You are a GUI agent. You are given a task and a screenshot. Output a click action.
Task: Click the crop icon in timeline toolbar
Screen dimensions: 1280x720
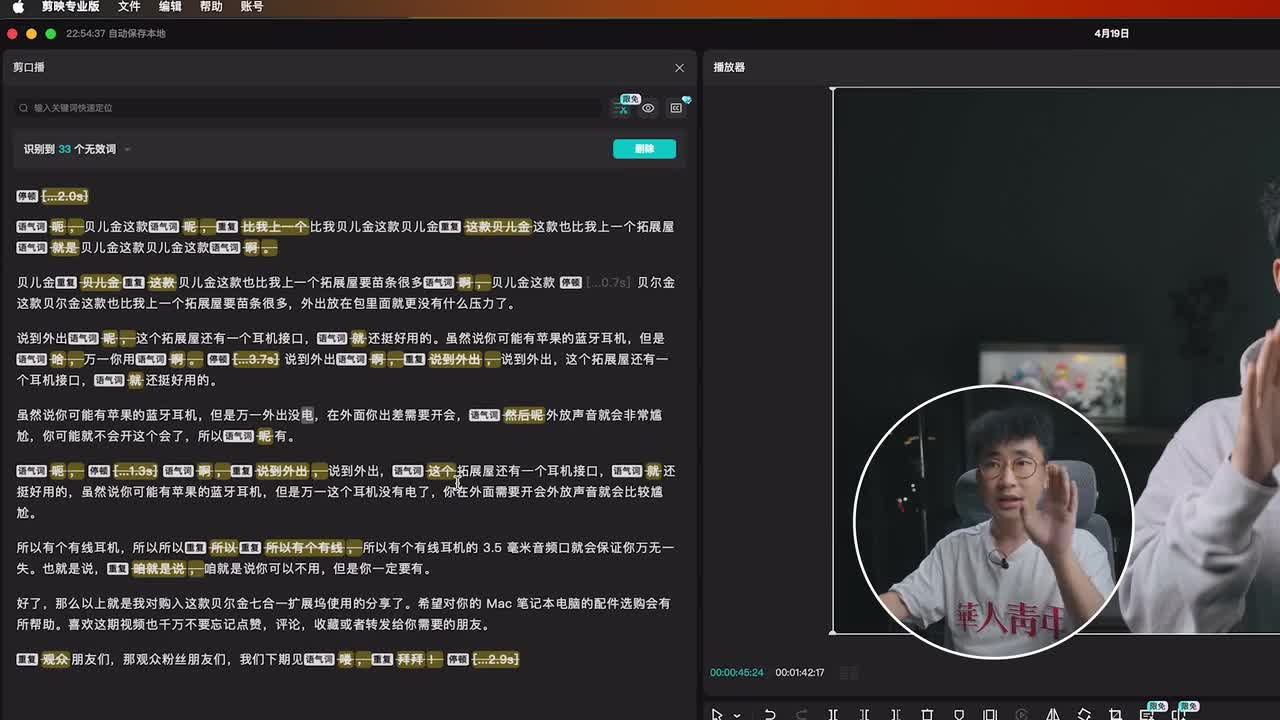click(x=1115, y=714)
